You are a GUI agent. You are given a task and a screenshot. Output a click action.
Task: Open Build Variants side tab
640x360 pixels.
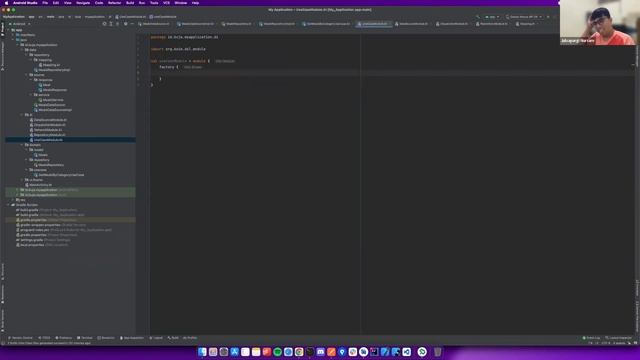click(x=2, y=320)
